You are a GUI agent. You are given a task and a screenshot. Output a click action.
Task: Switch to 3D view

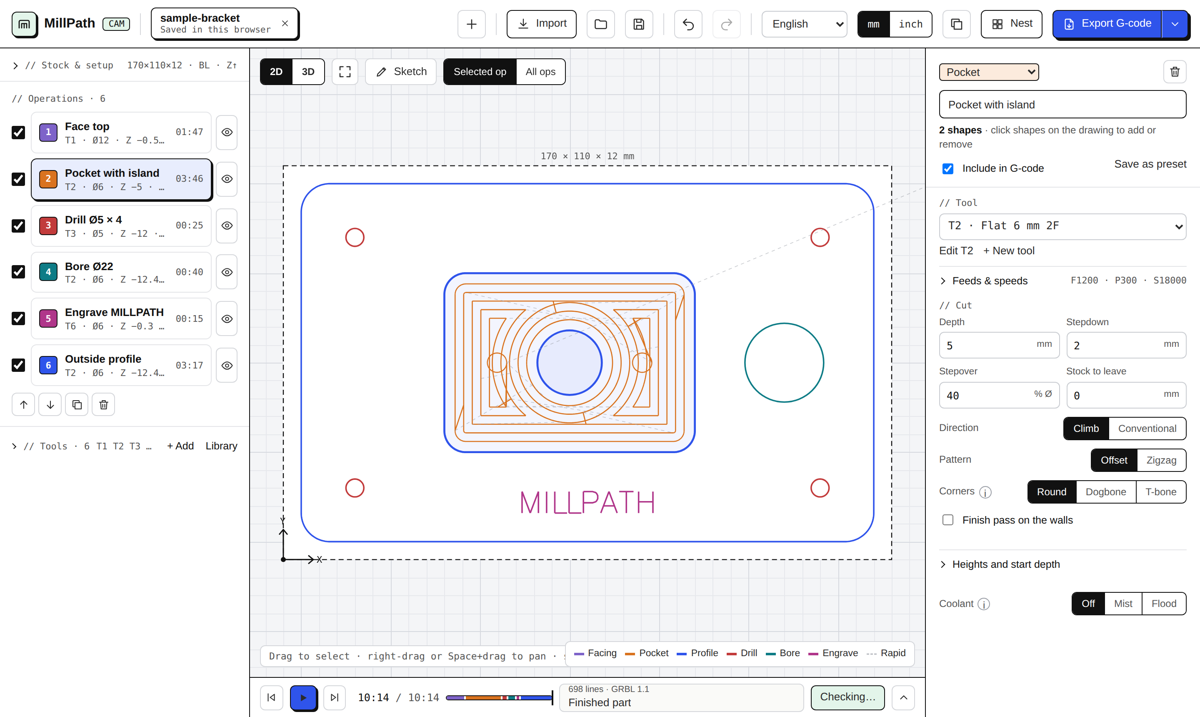(x=308, y=72)
